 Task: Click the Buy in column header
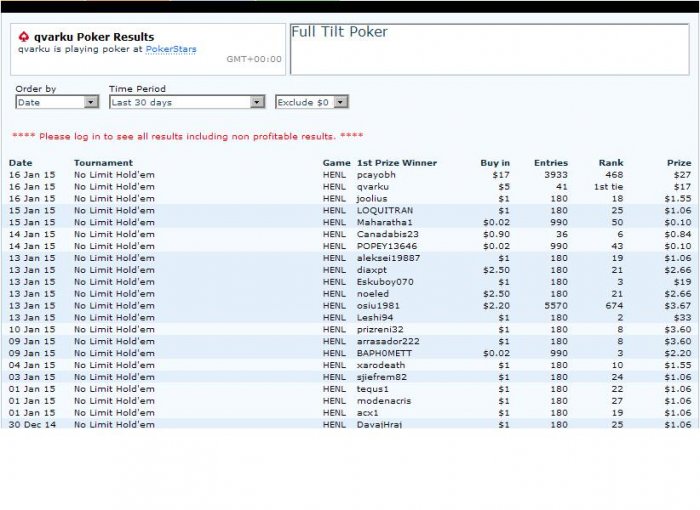click(x=495, y=163)
